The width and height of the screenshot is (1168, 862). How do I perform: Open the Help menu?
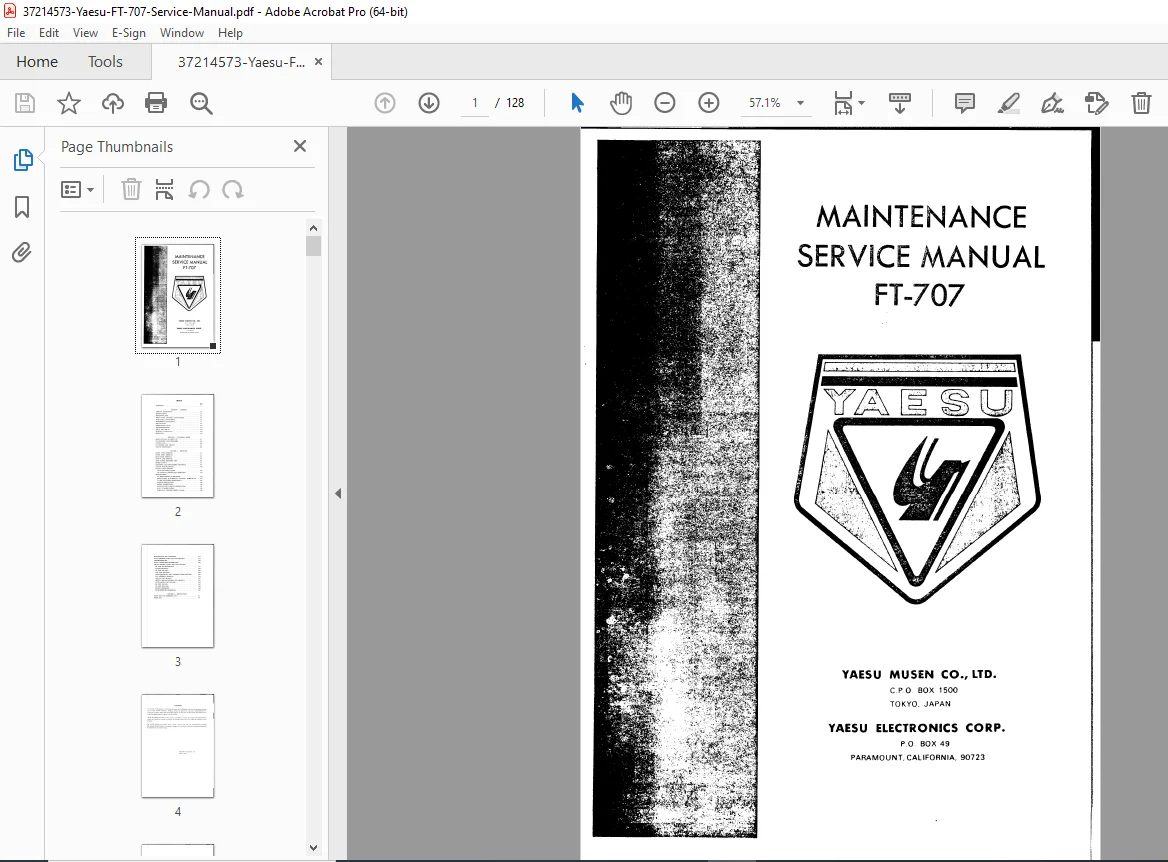coord(230,33)
